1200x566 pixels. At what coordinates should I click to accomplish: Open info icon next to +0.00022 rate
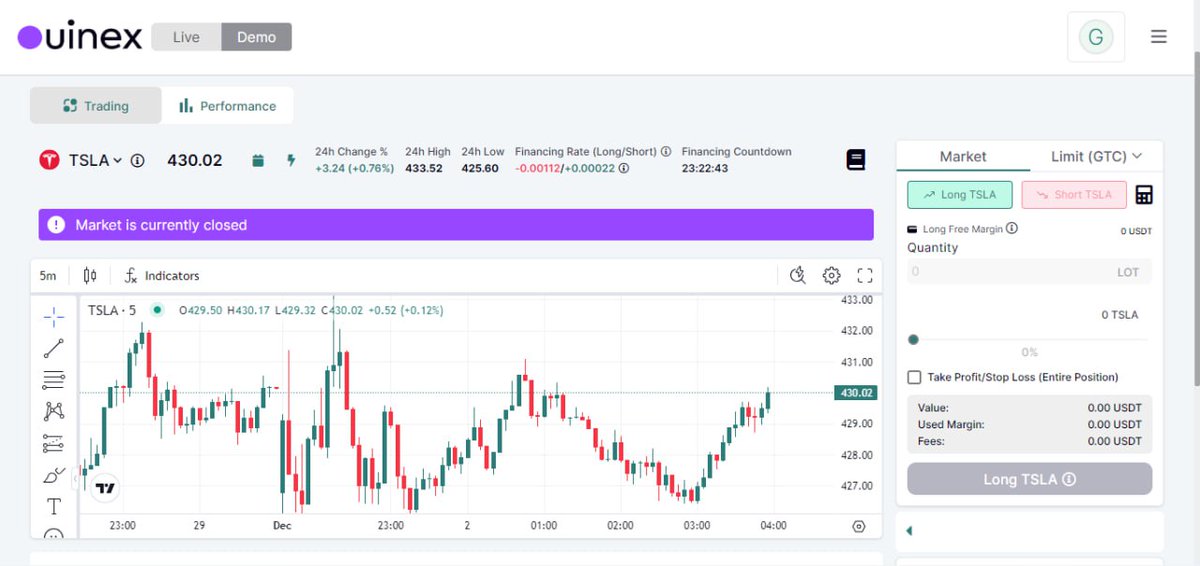click(624, 168)
